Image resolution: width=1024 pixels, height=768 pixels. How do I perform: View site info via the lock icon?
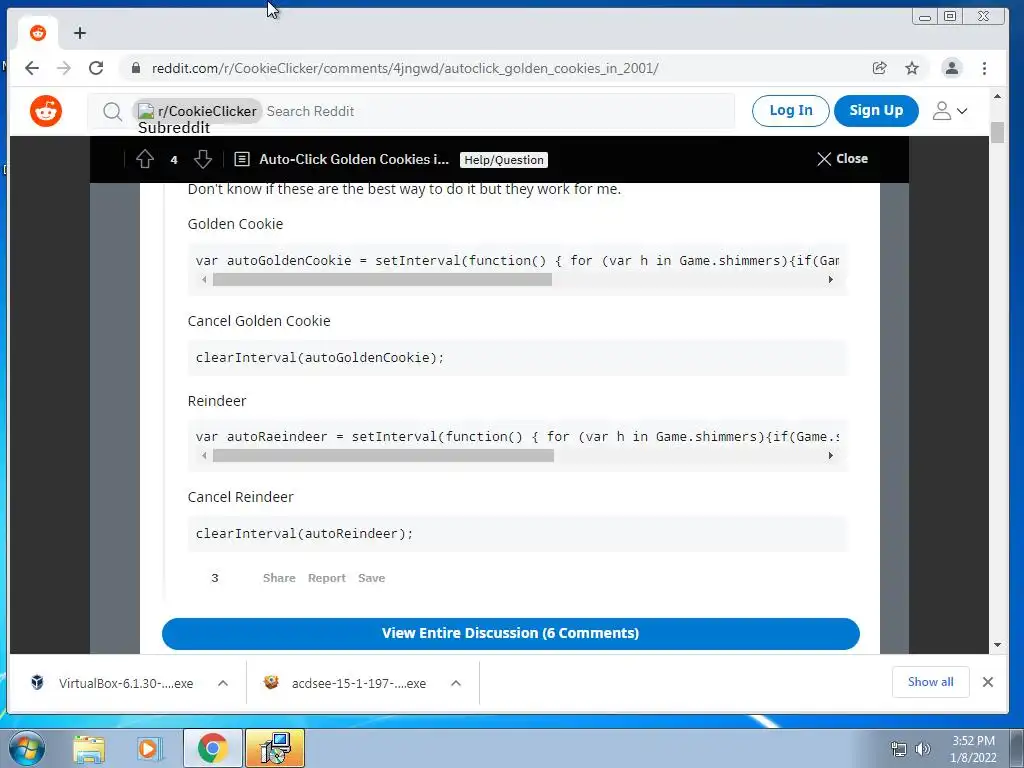click(x=136, y=68)
